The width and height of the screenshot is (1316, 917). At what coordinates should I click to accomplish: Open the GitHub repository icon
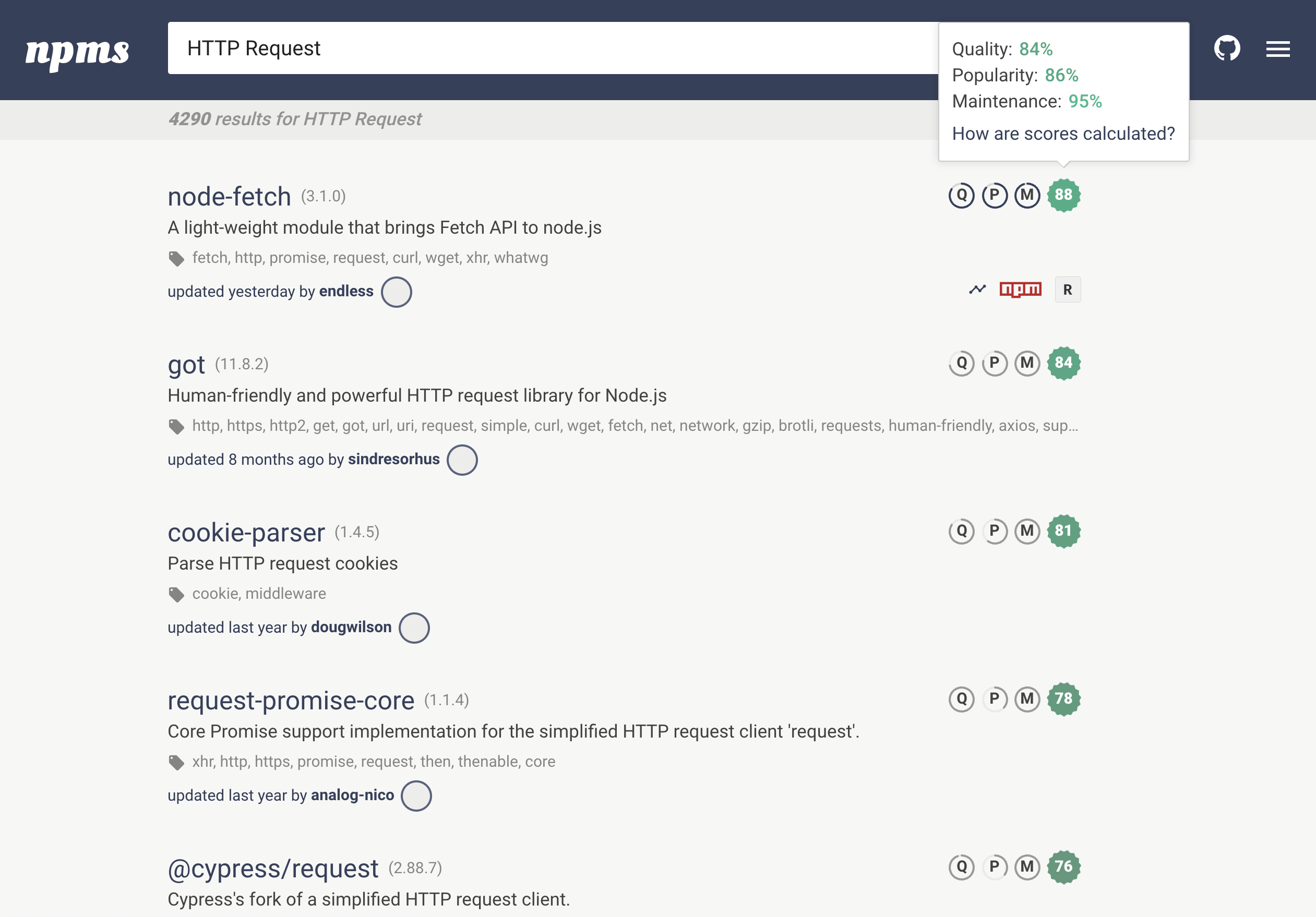click(1227, 49)
